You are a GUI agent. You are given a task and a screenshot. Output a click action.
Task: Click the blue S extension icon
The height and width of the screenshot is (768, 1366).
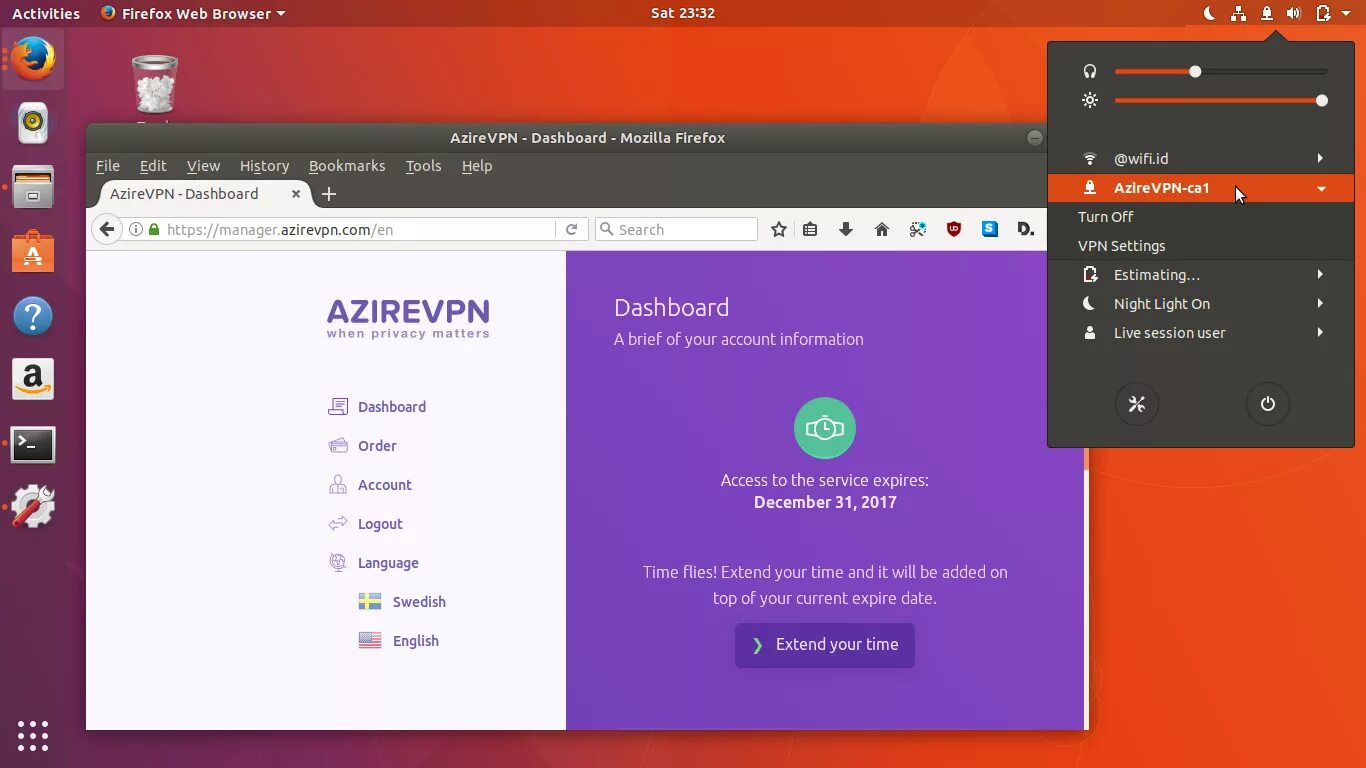click(x=990, y=229)
